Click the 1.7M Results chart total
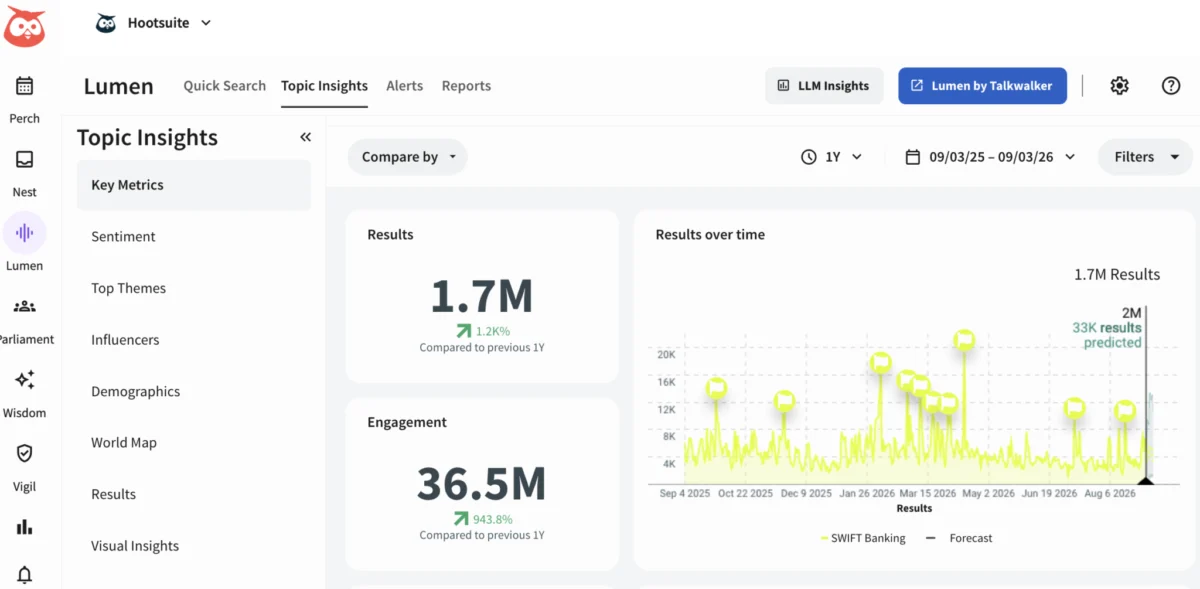1200x589 pixels. point(1117,274)
